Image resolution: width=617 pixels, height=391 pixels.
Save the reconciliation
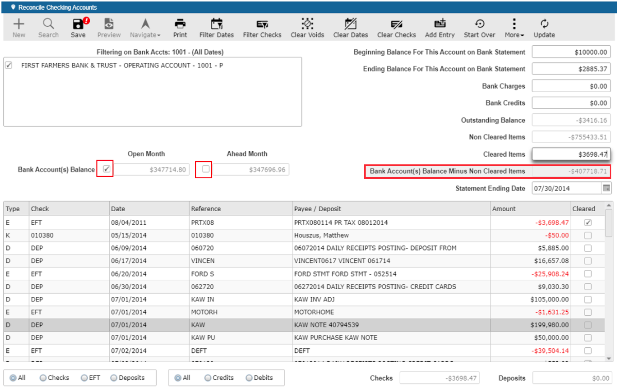78,28
